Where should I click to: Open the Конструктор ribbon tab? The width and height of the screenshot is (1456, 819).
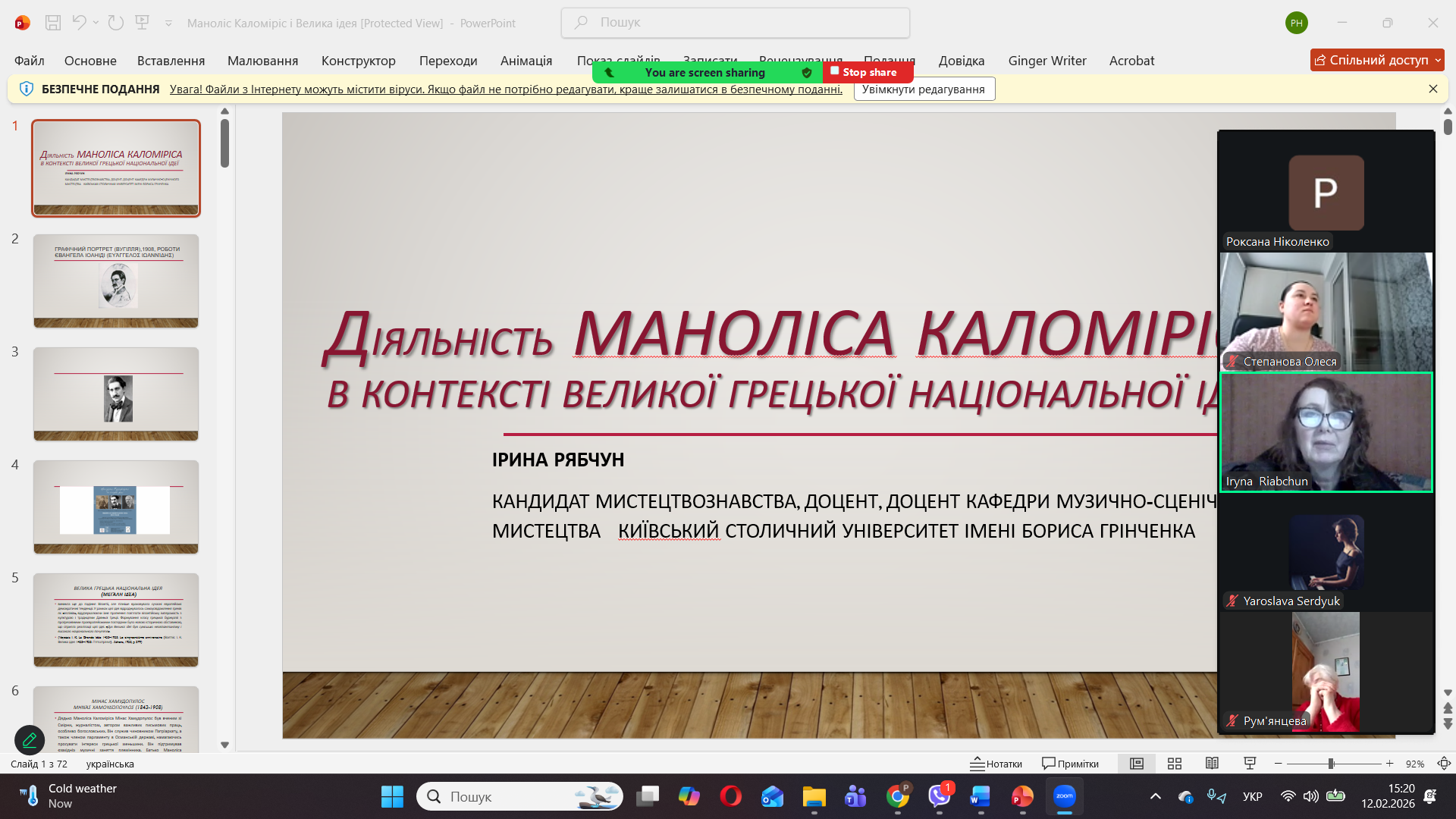coord(358,61)
